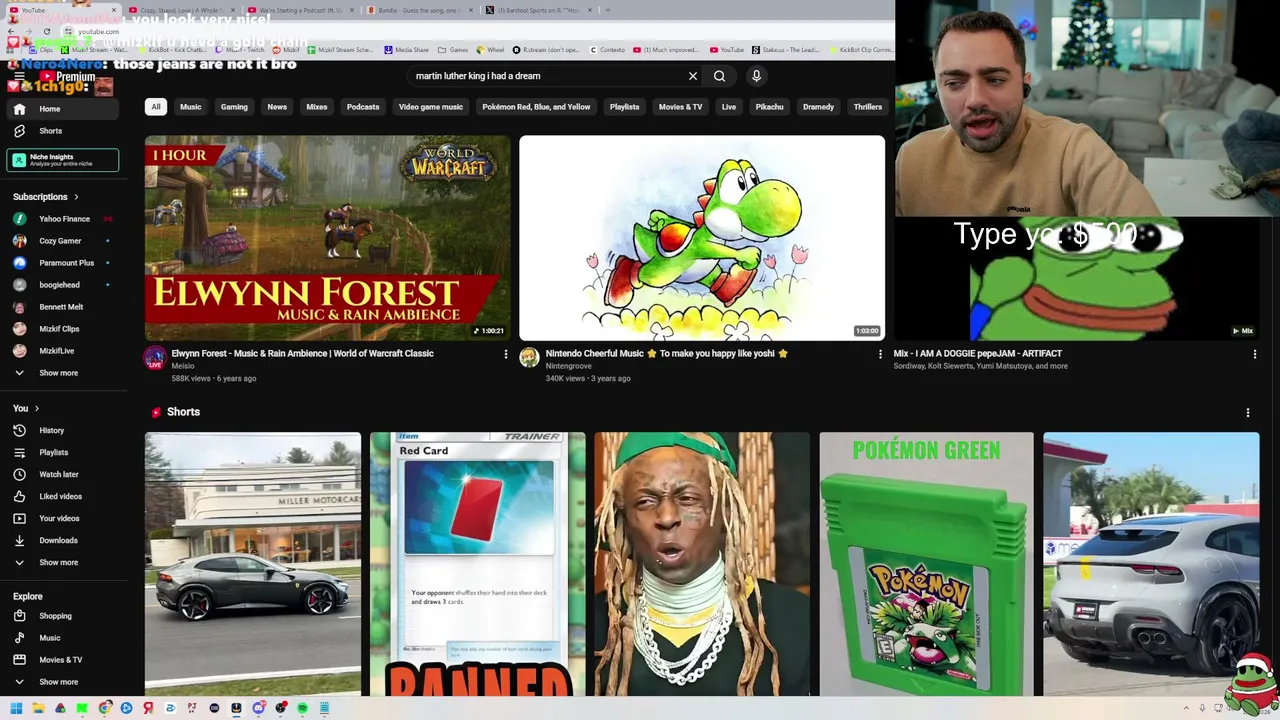Open the Mizkif Clips subscription
Viewport: 1280px width, 720px height.
[x=62, y=329]
